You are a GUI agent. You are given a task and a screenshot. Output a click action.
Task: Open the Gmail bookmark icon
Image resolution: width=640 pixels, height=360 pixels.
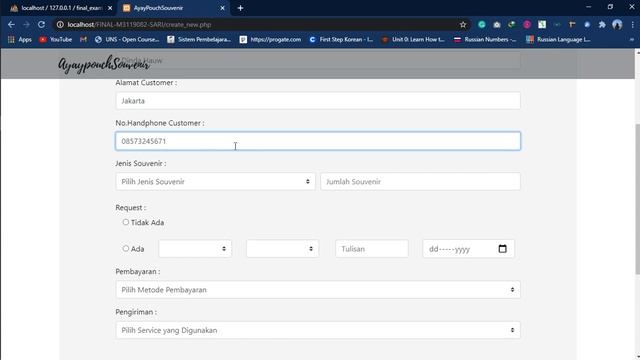(x=83, y=40)
